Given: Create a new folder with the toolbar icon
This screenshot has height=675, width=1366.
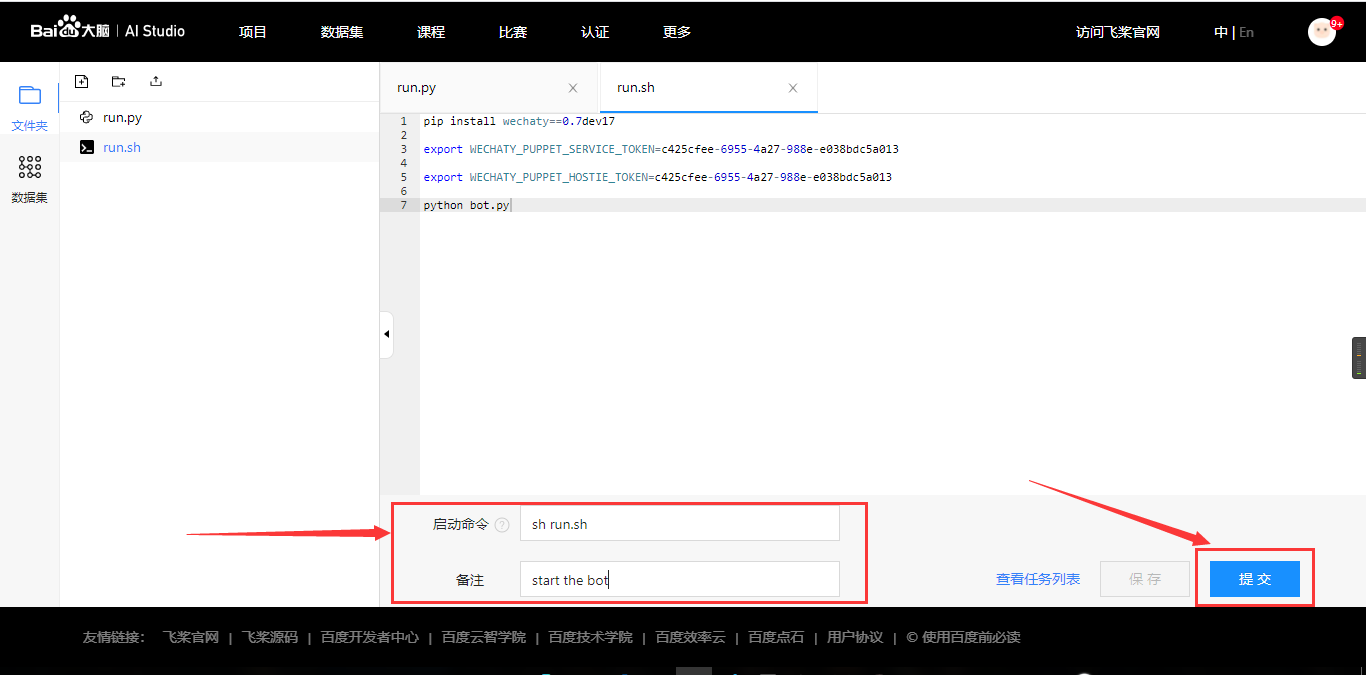Looking at the screenshot, I should coord(119,82).
